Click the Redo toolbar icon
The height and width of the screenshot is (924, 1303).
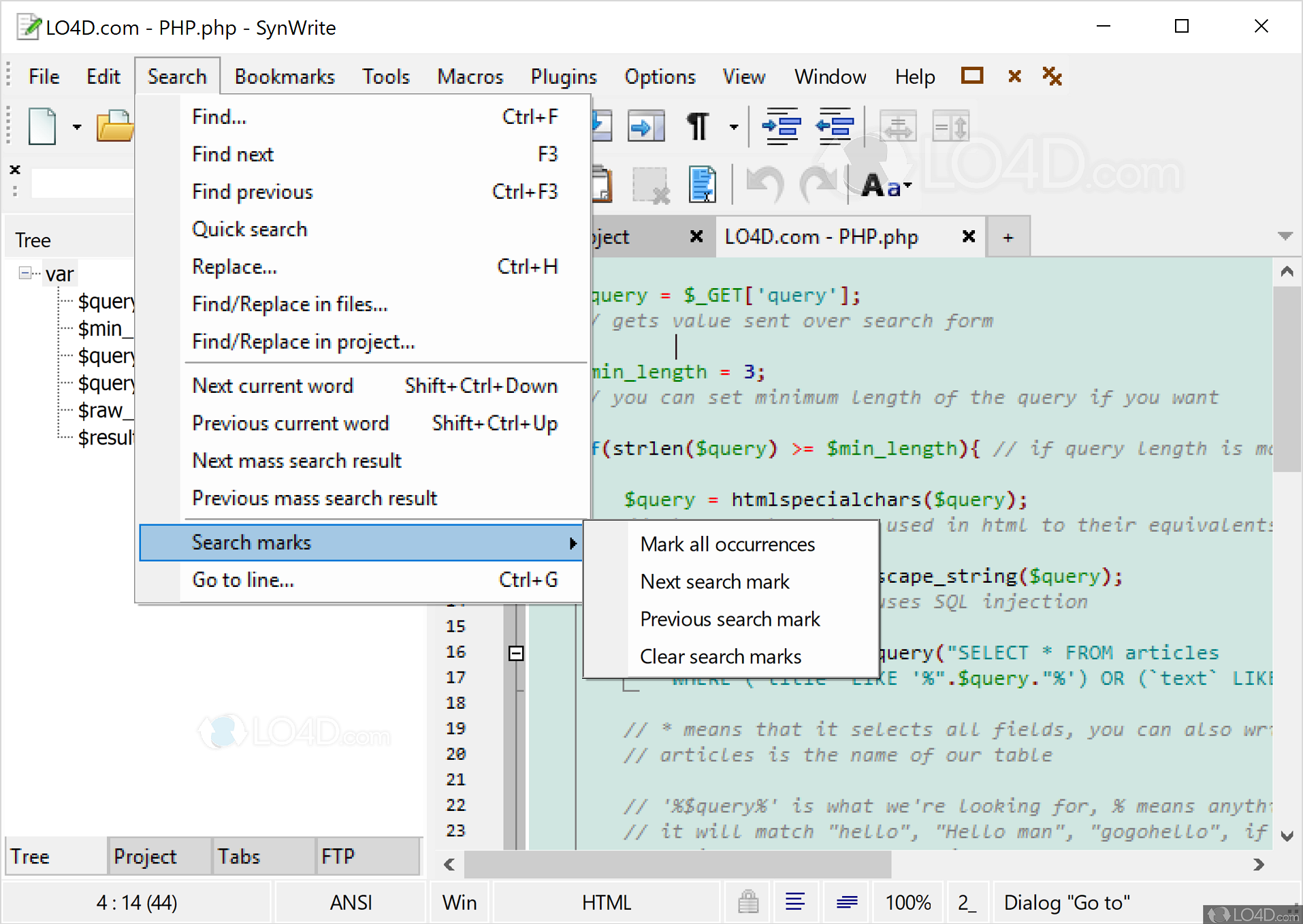coord(819,184)
